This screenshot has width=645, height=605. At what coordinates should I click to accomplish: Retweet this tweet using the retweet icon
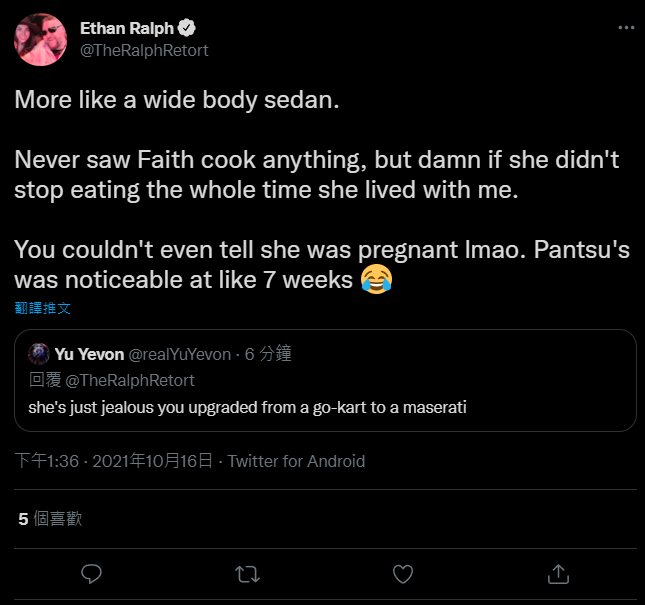click(247, 574)
